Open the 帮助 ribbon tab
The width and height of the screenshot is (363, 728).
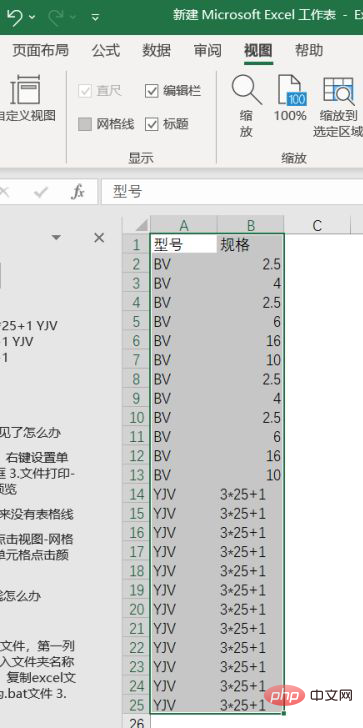click(x=309, y=50)
